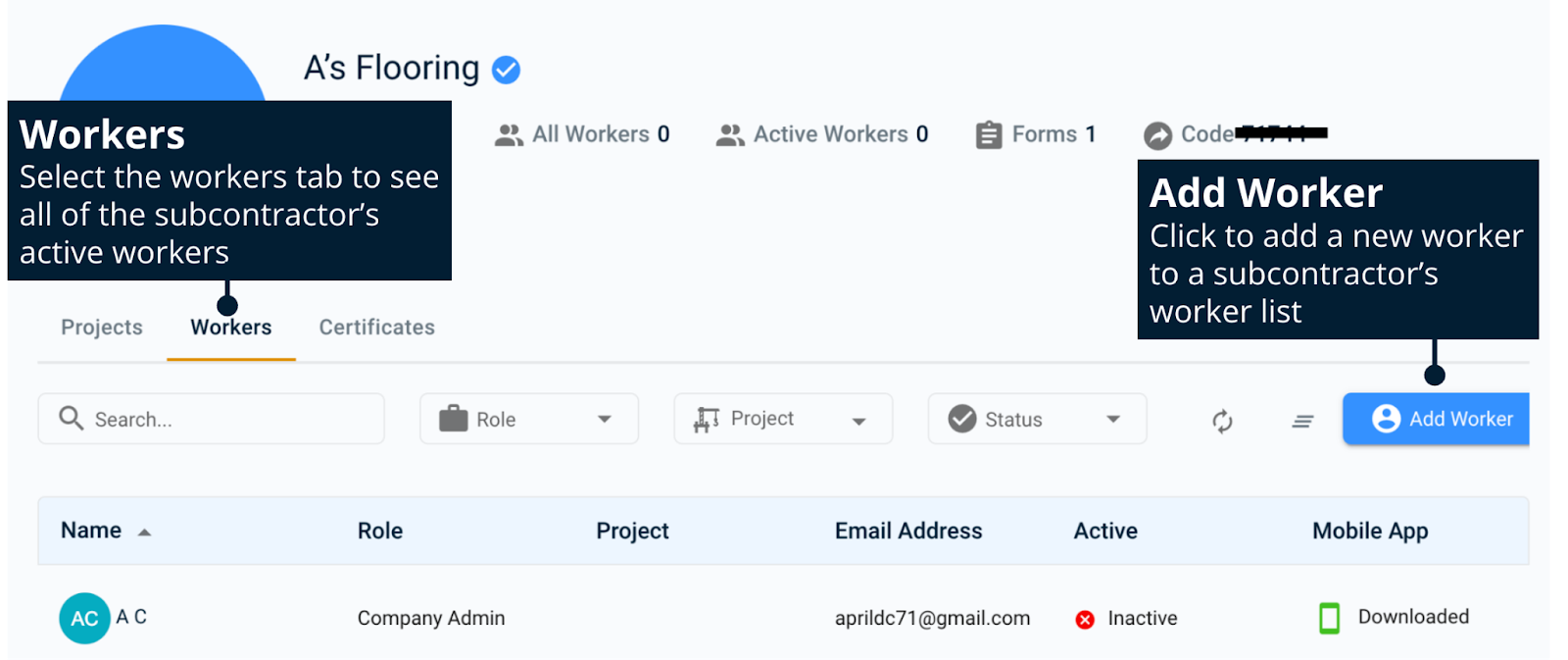Click the green Mobile App phone icon
This screenshot has width=1568, height=660.
[x=1329, y=618]
